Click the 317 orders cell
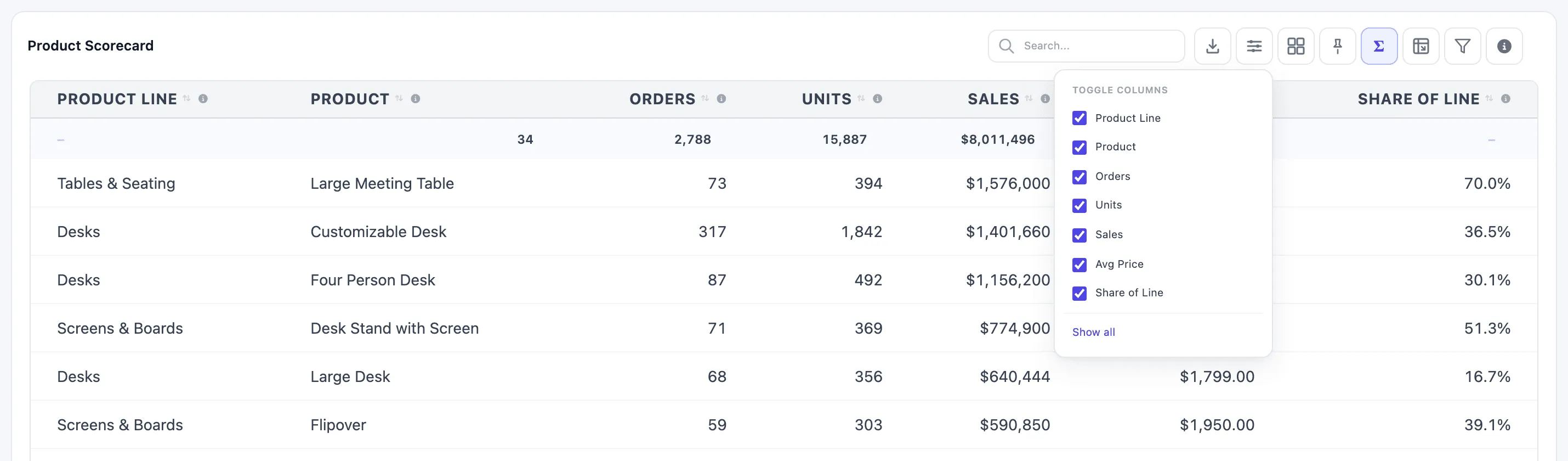This screenshot has width=1568, height=461. click(712, 232)
